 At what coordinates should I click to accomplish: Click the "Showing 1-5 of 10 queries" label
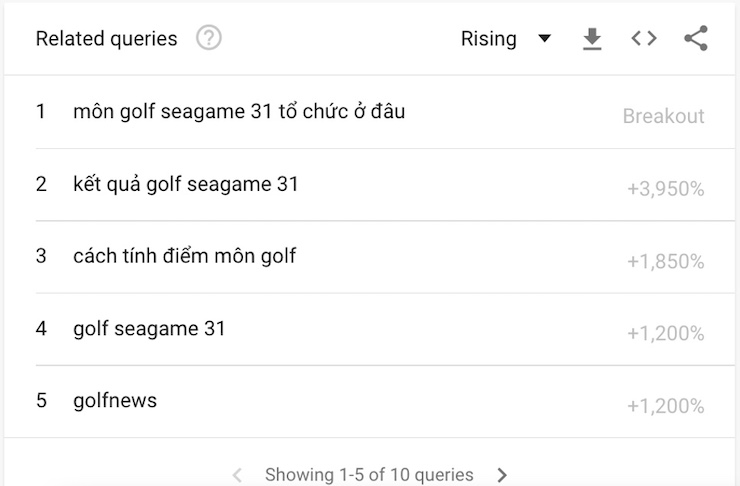tap(369, 475)
